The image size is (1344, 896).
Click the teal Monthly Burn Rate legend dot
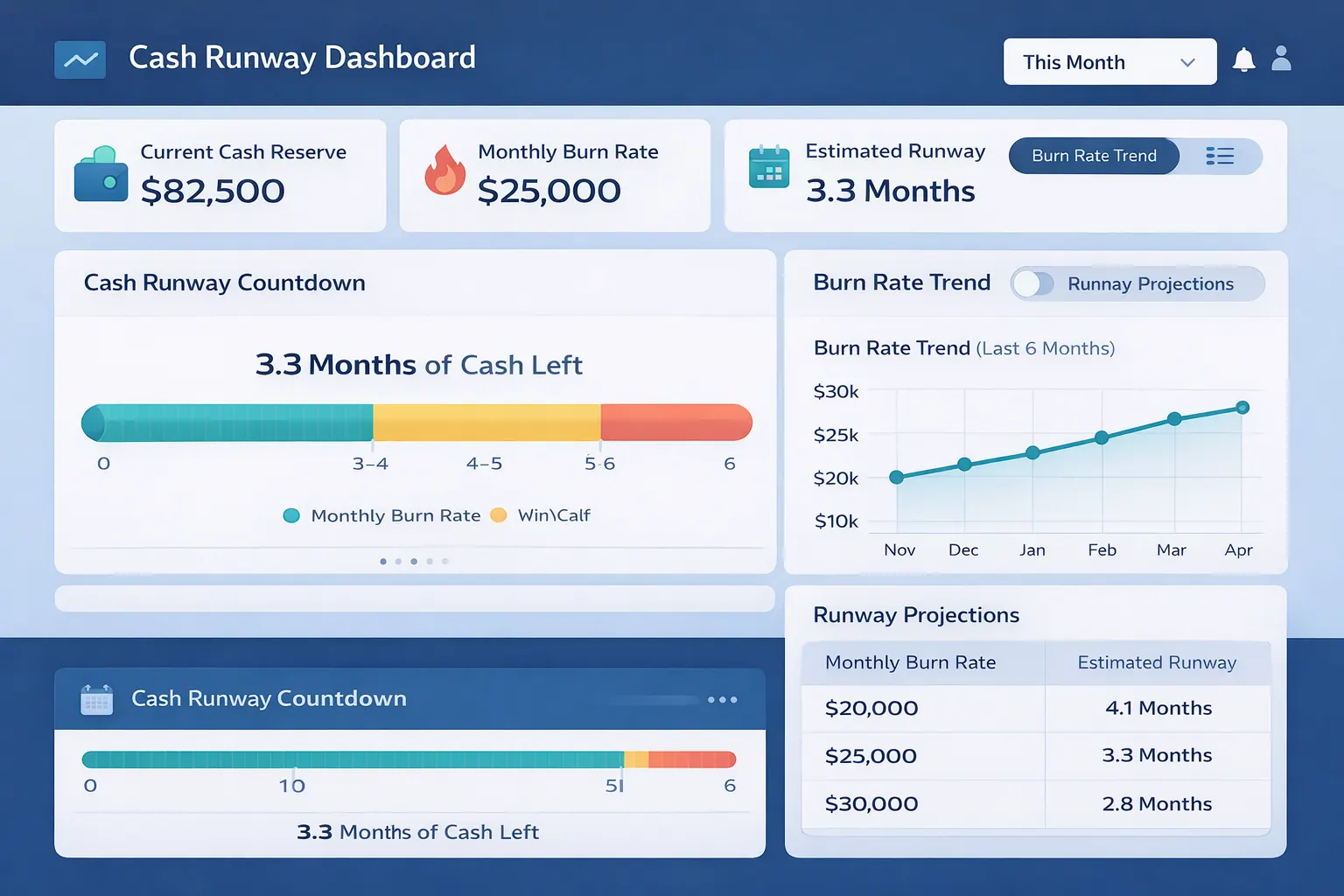coord(291,515)
